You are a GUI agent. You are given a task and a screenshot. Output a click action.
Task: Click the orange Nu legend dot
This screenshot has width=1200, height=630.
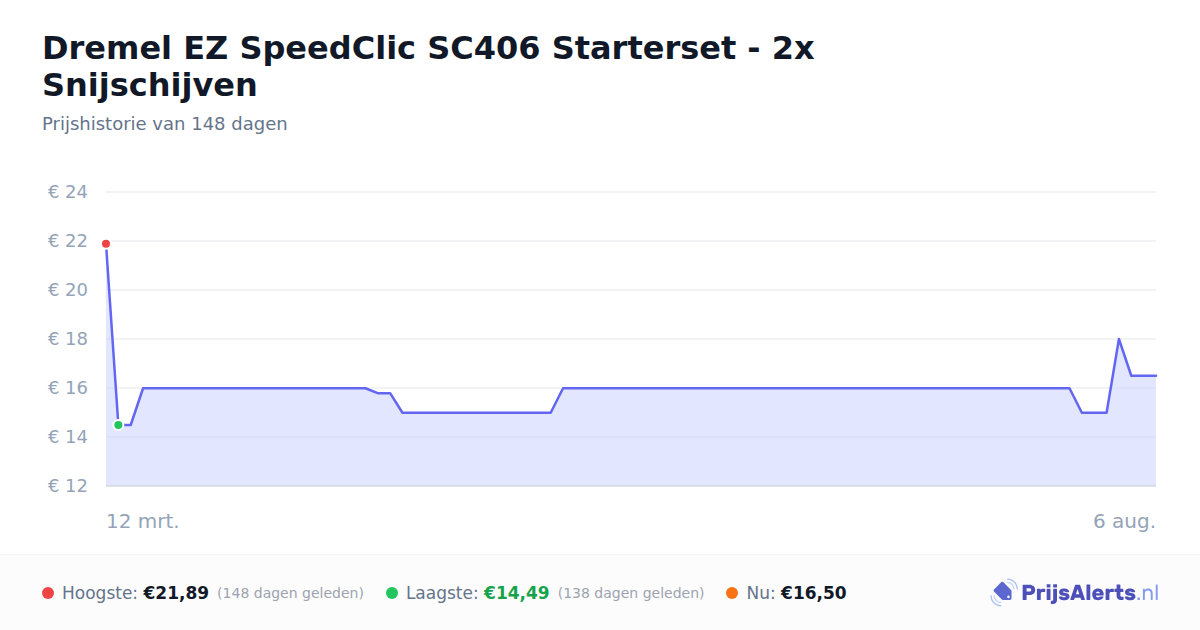732,593
